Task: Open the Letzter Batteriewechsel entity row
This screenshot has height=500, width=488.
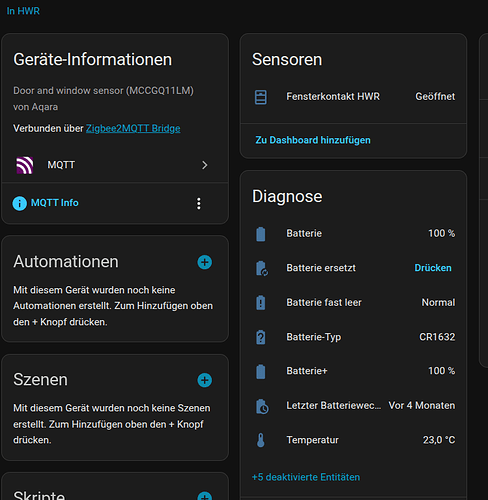Action: pyautogui.click(x=353, y=406)
